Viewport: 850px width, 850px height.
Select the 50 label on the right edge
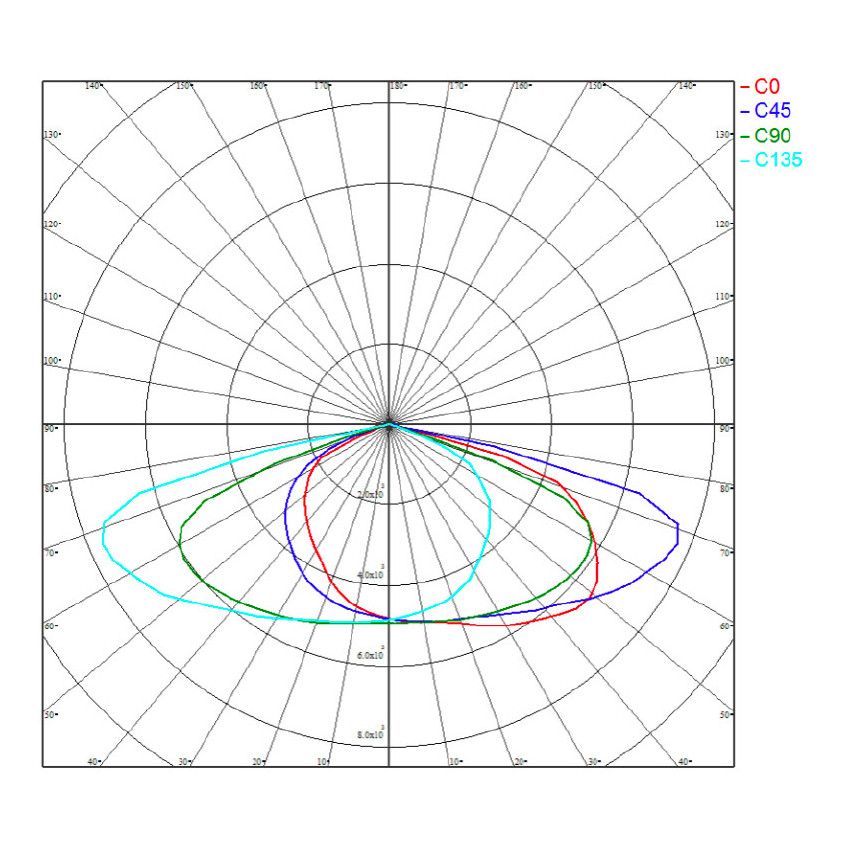coord(725,715)
